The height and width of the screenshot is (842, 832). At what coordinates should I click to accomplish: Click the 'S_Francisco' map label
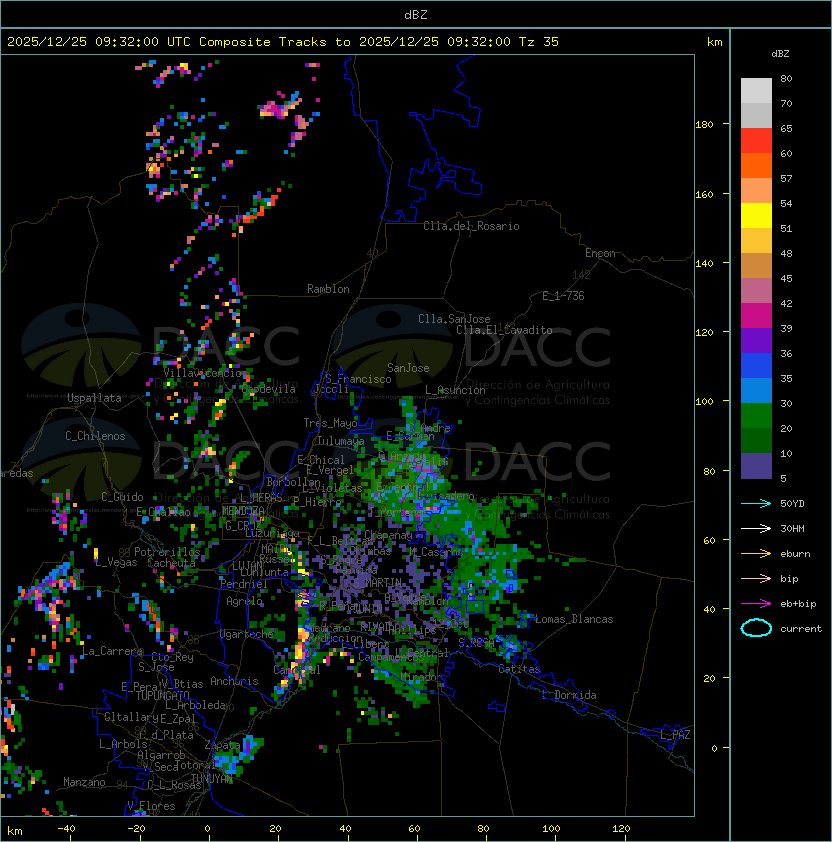[x=358, y=379]
